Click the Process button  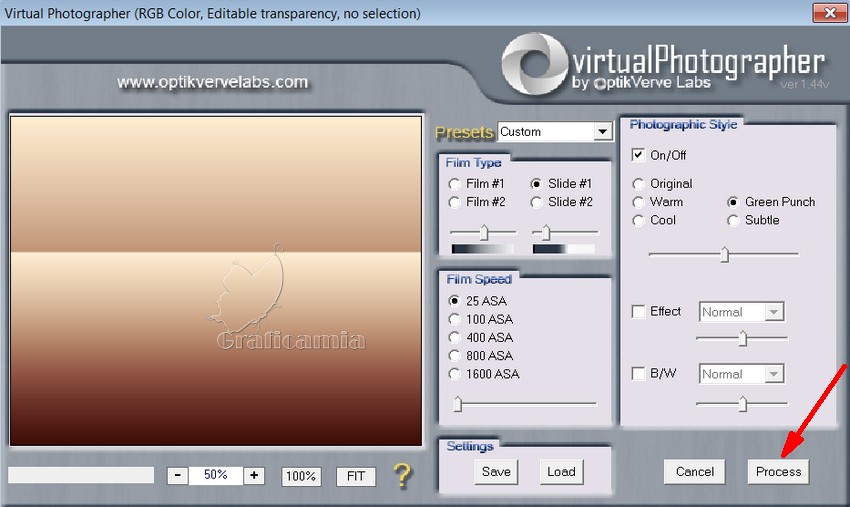coord(778,472)
